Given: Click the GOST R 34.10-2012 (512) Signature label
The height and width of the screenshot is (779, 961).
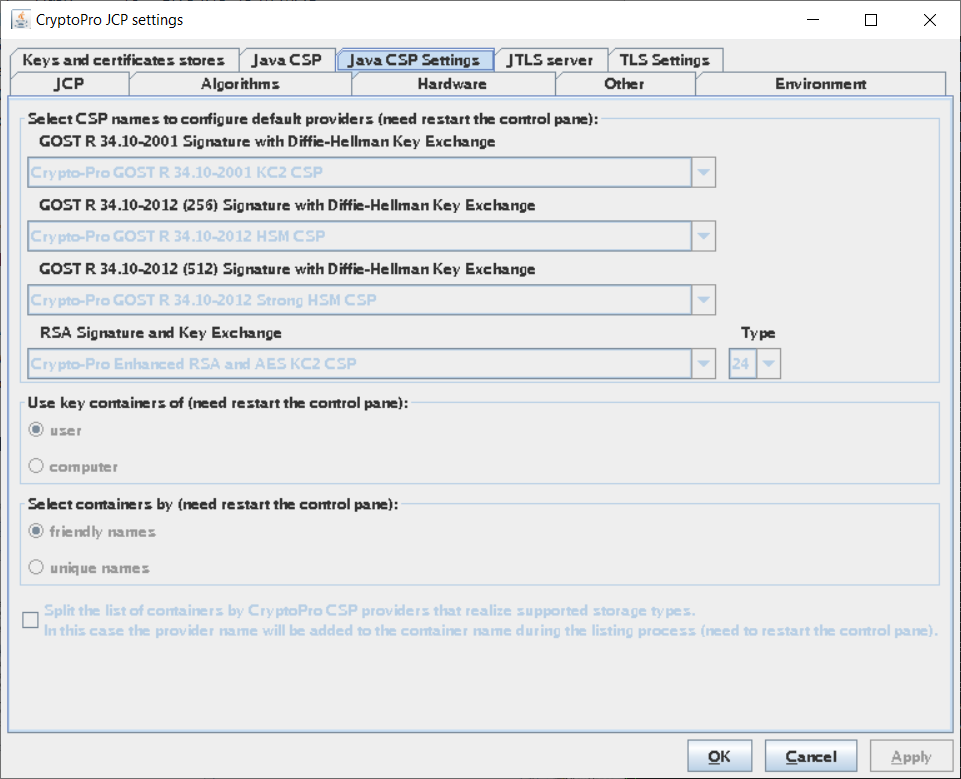Looking at the screenshot, I should pyautogui.click(x=287, y=269).
